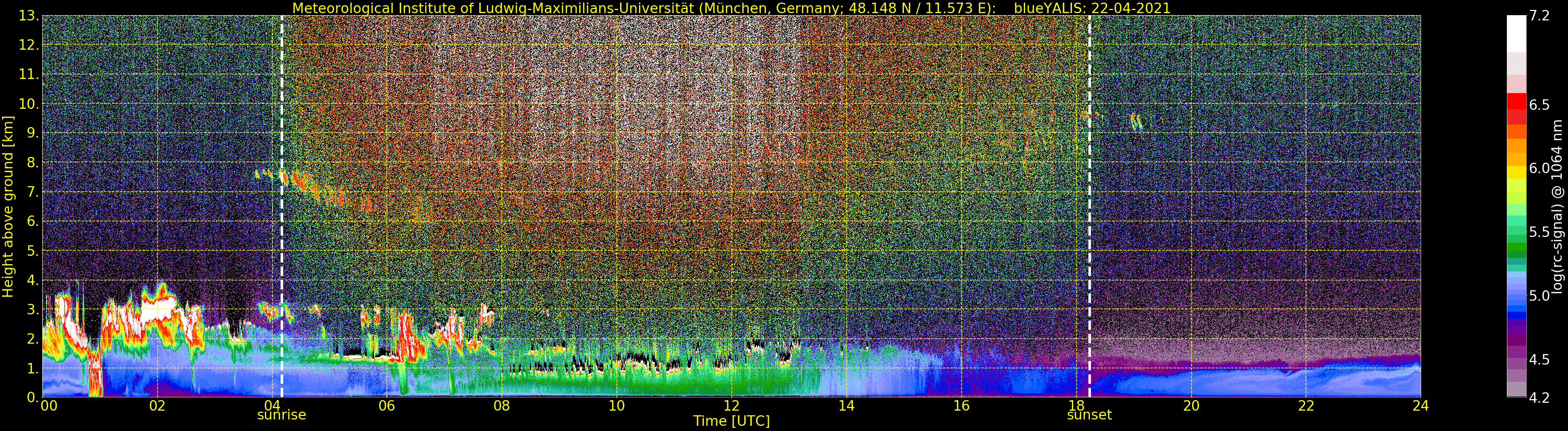Click the 5.5 colorbar tick value

1539,232
